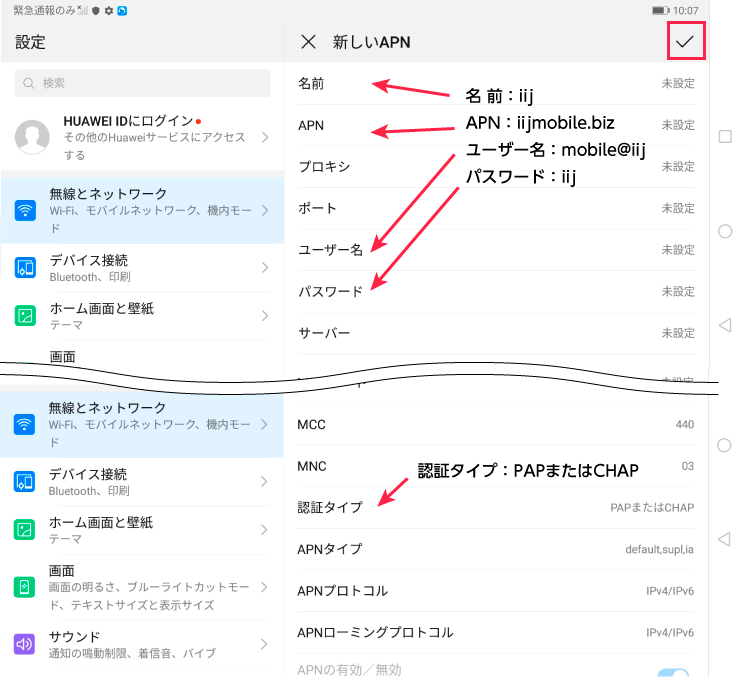Image resolution: width=740 pixels, height=677 pixels.
Task: Click 未設定 value beside 名前
Action: [x=678, y=84]
